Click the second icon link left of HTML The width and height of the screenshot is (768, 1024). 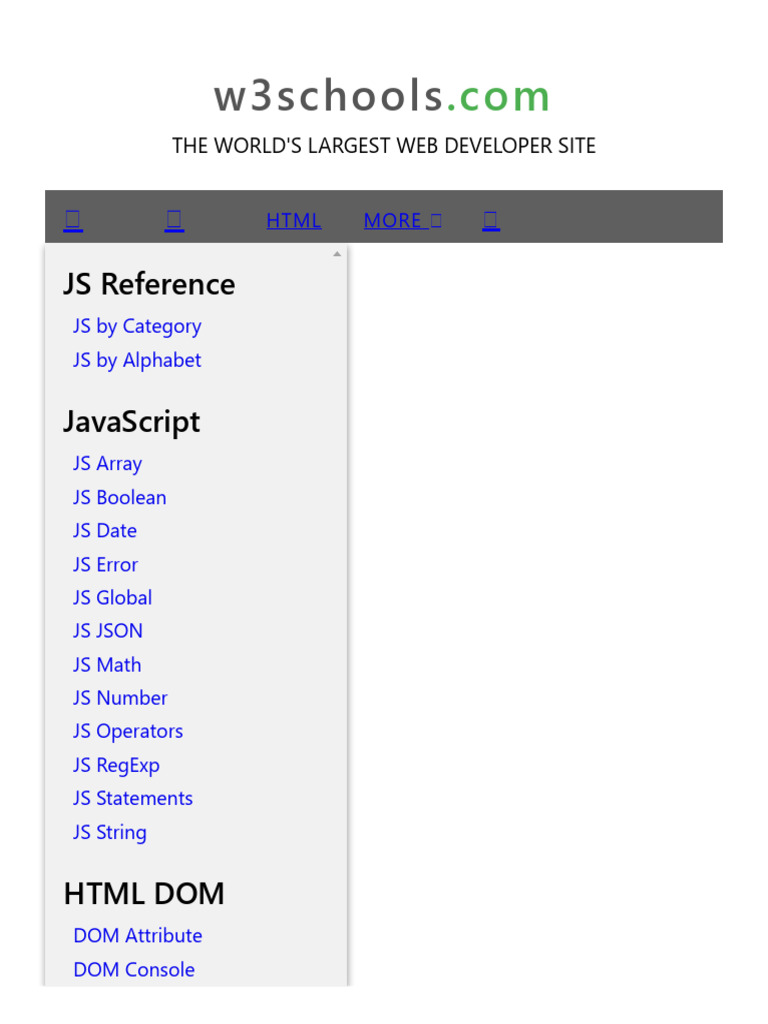tap(174, 220)
